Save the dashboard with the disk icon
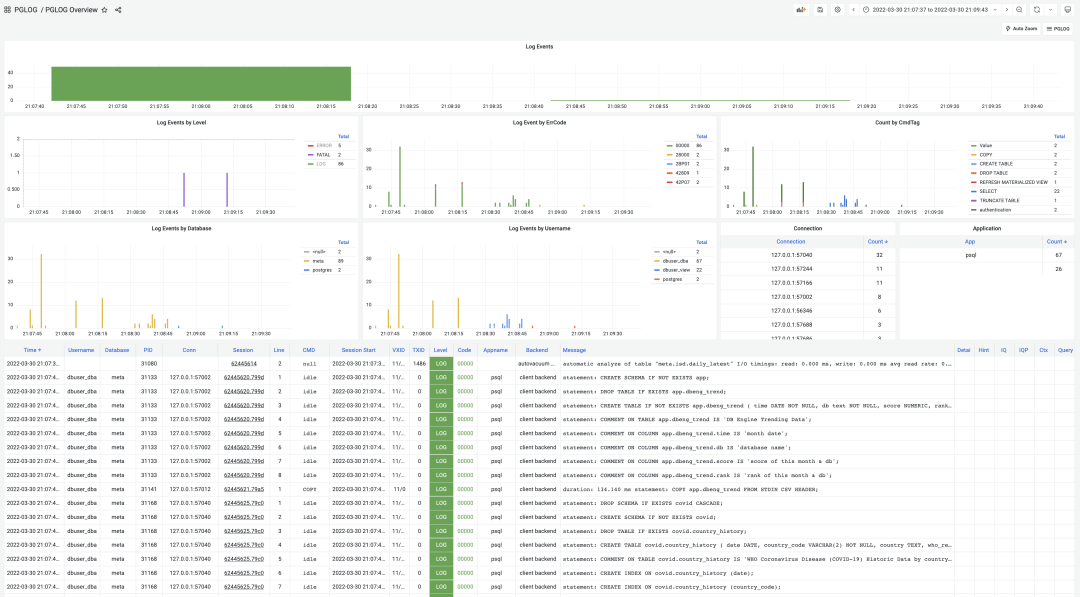This screenshot has height=597, width=1080. click(820, 10)
